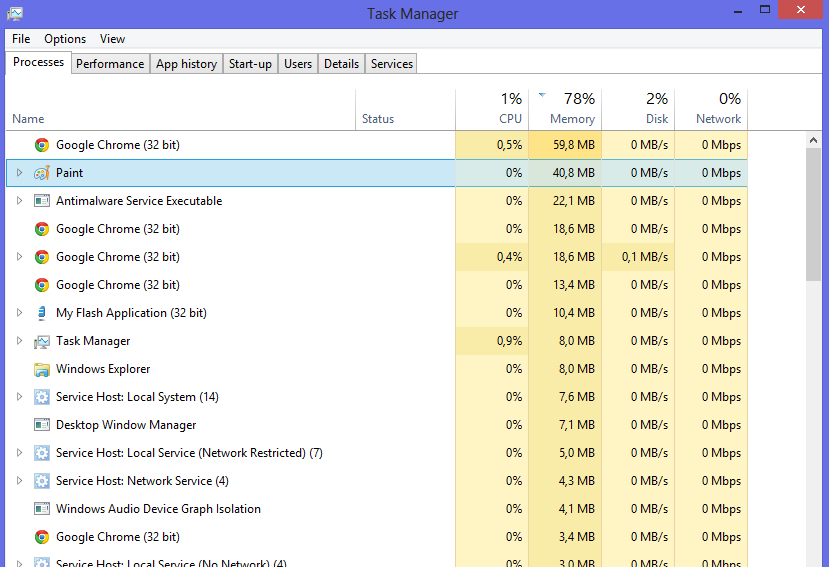Expand the My Flash Application entry

tap(19, 313)
